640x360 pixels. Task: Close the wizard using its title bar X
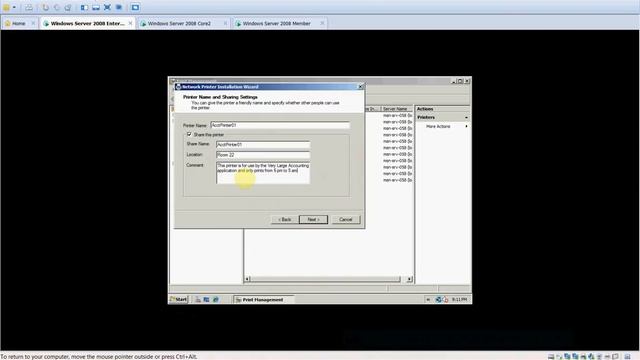click(x=360, y=87)
